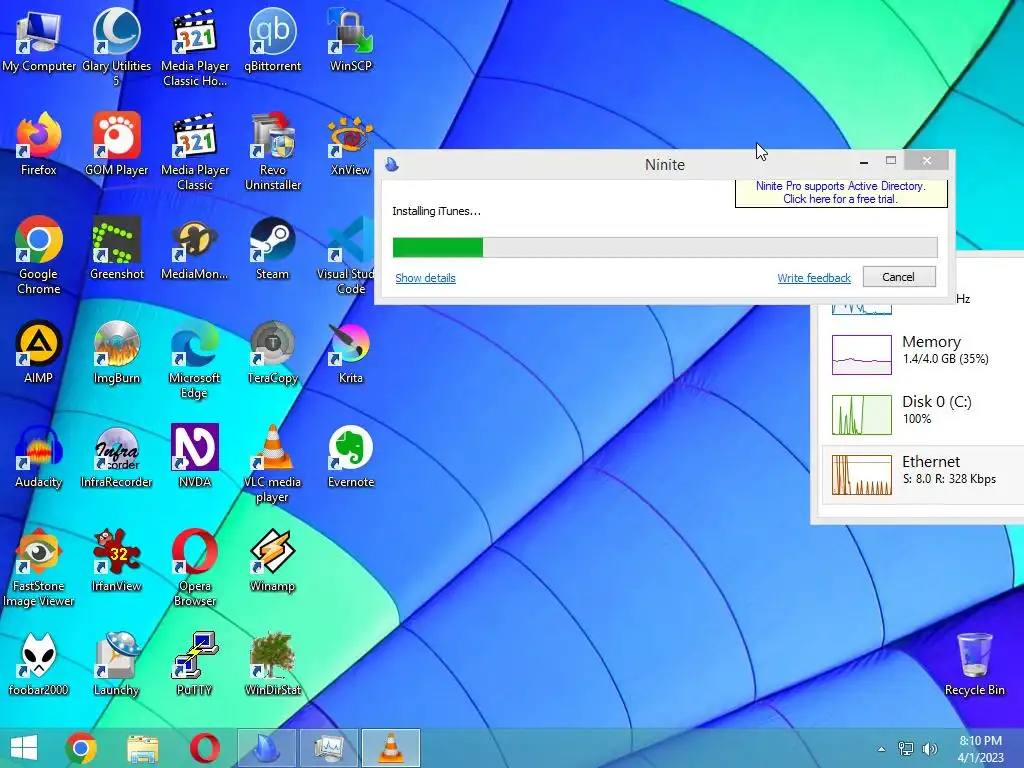Launch VLC media player desktop icon

click(x=272, y=462)
